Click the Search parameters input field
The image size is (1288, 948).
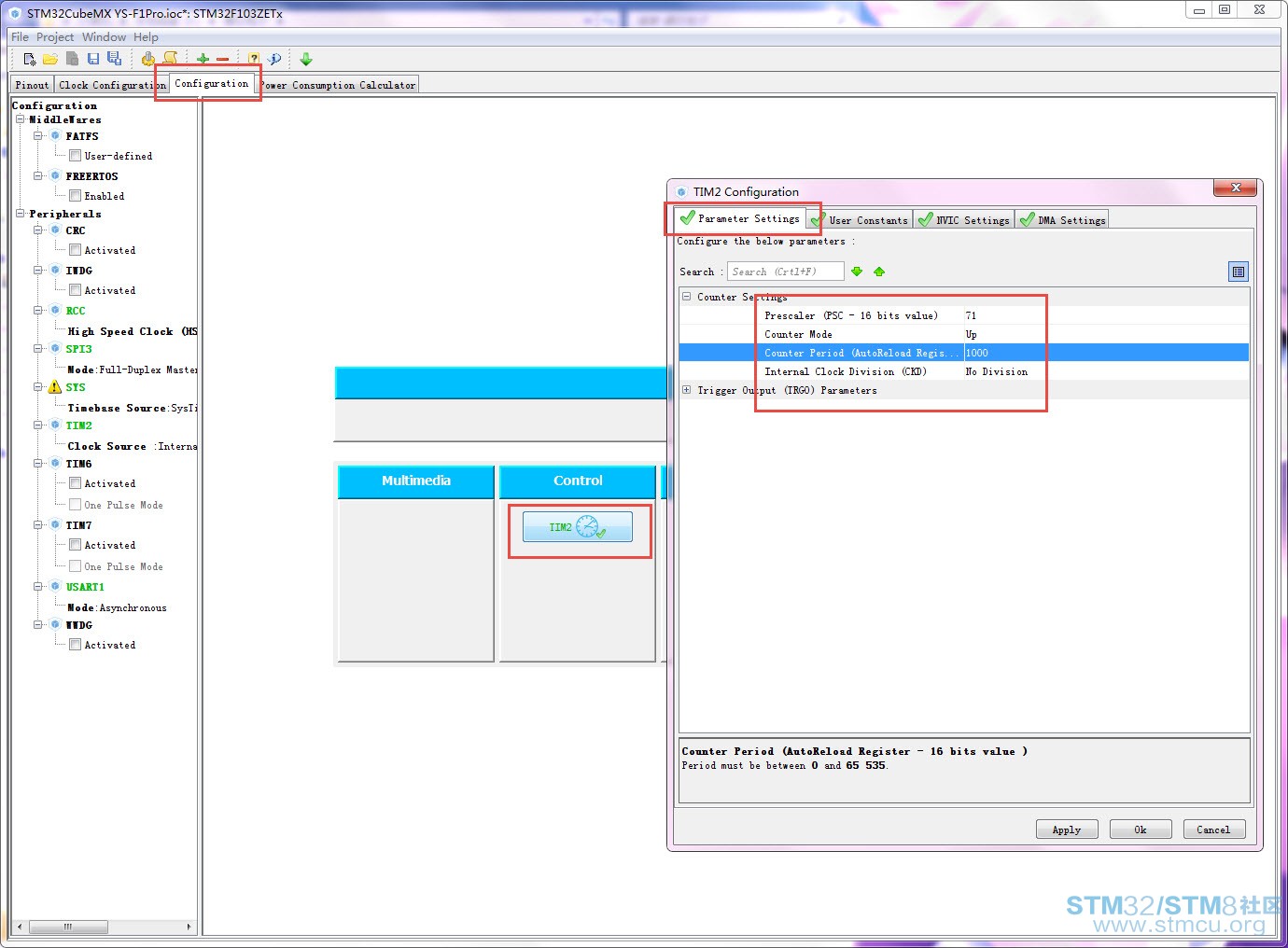(x=785, y=272)
